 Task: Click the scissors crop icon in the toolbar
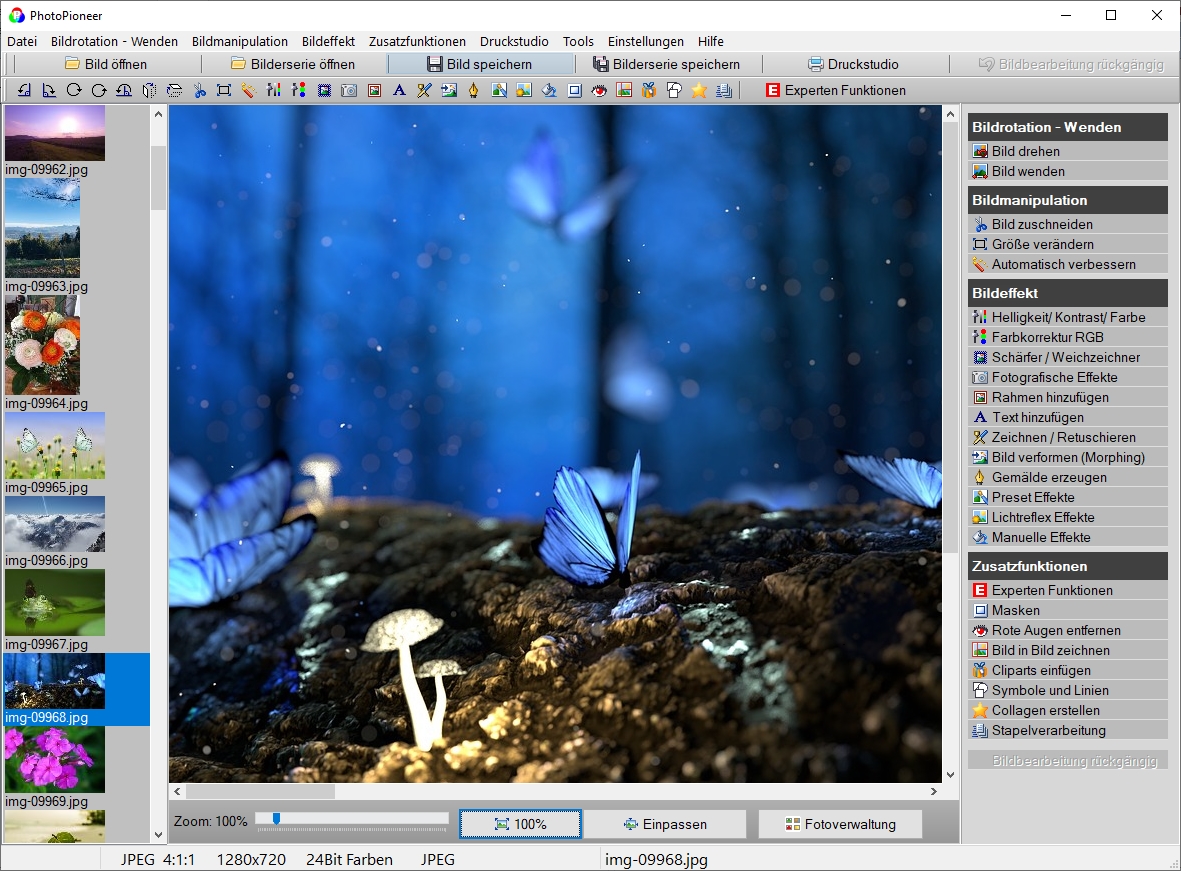[x=199, y=90]
